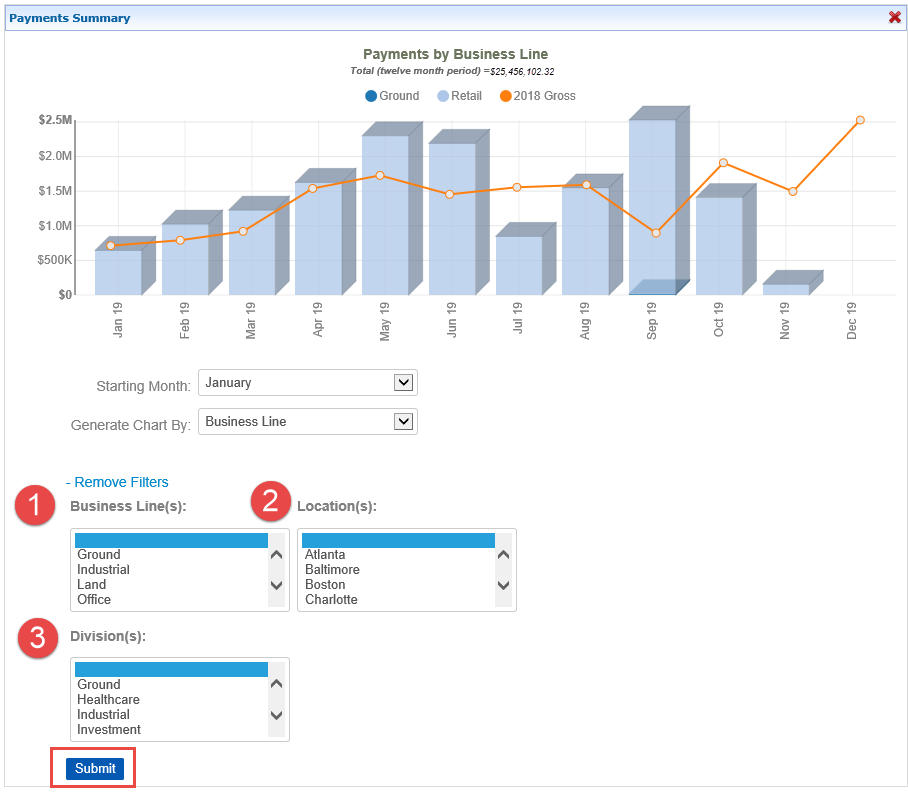The image size is (908, 792).
Task: Close the Payments Summary dialog
Action: click(x=895, y=17)
